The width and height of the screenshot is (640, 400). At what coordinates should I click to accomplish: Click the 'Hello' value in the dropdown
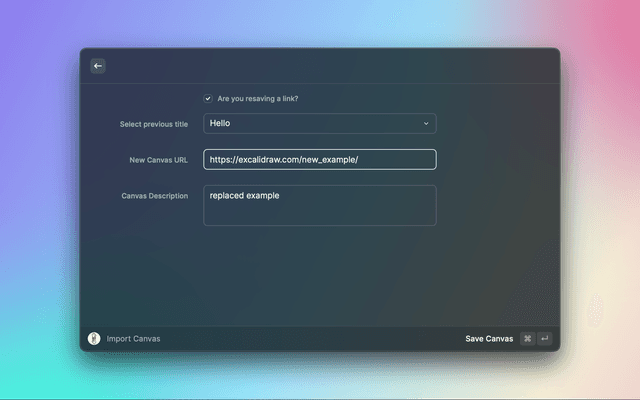[x=220, y=124]
